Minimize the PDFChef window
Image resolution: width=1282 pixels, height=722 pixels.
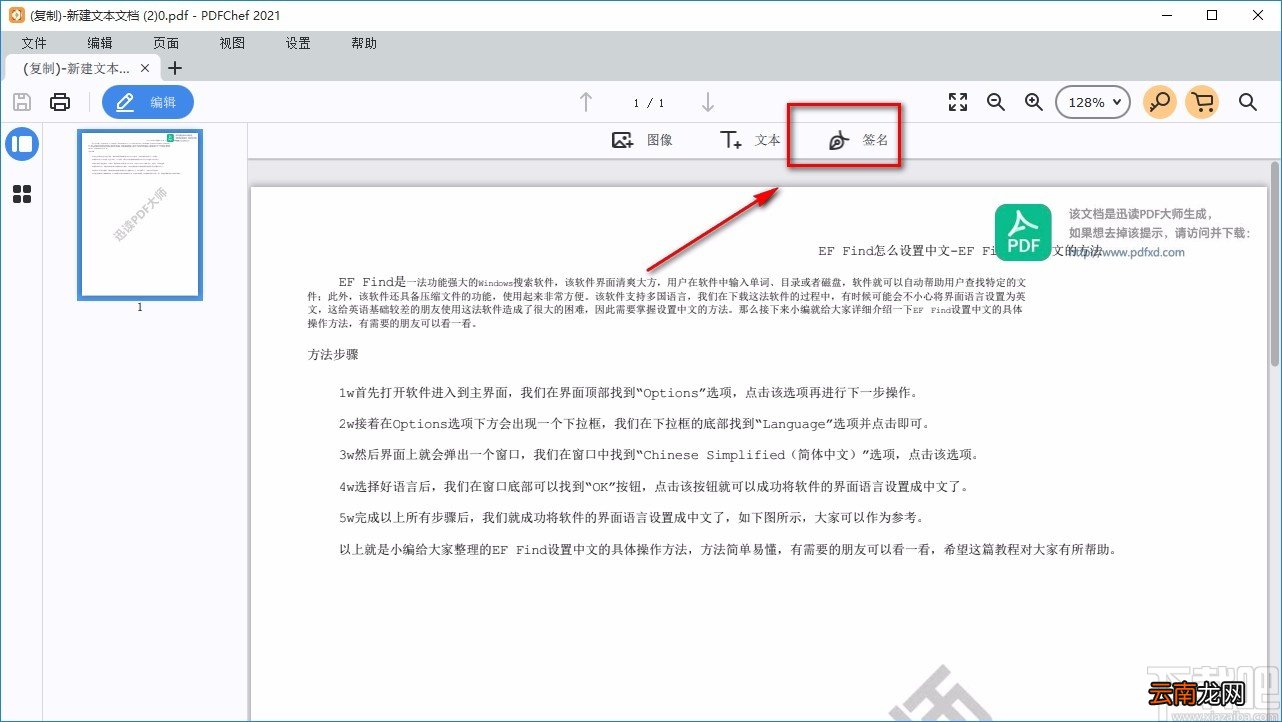click(1165, 15)
